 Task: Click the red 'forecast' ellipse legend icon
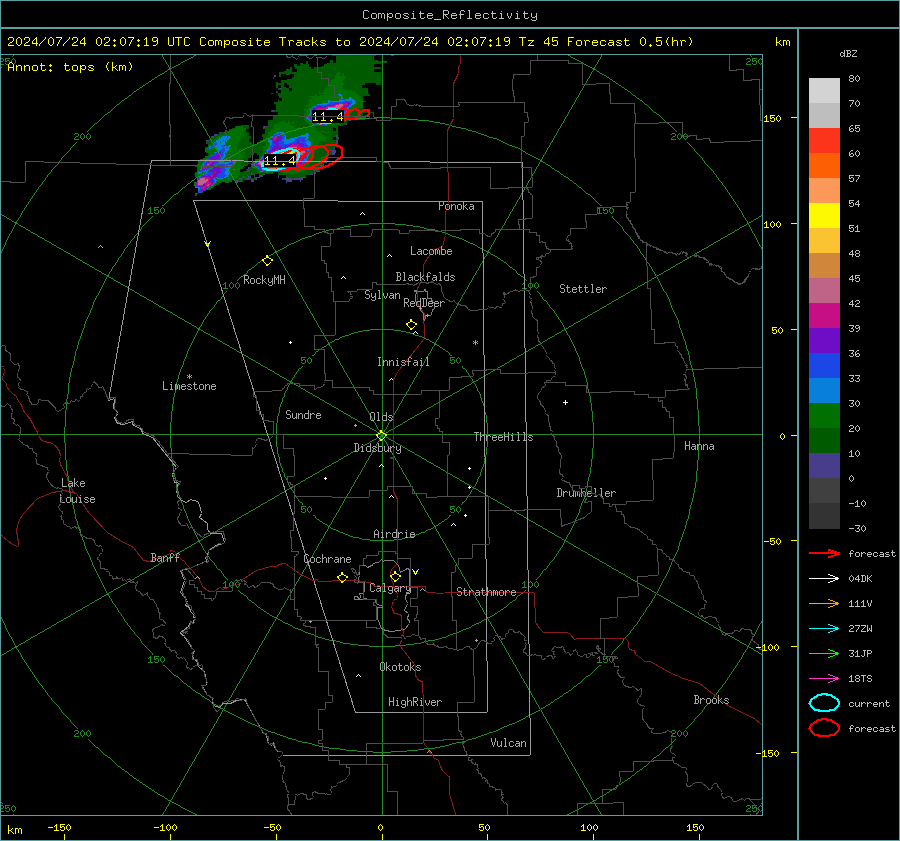(824, 728)
